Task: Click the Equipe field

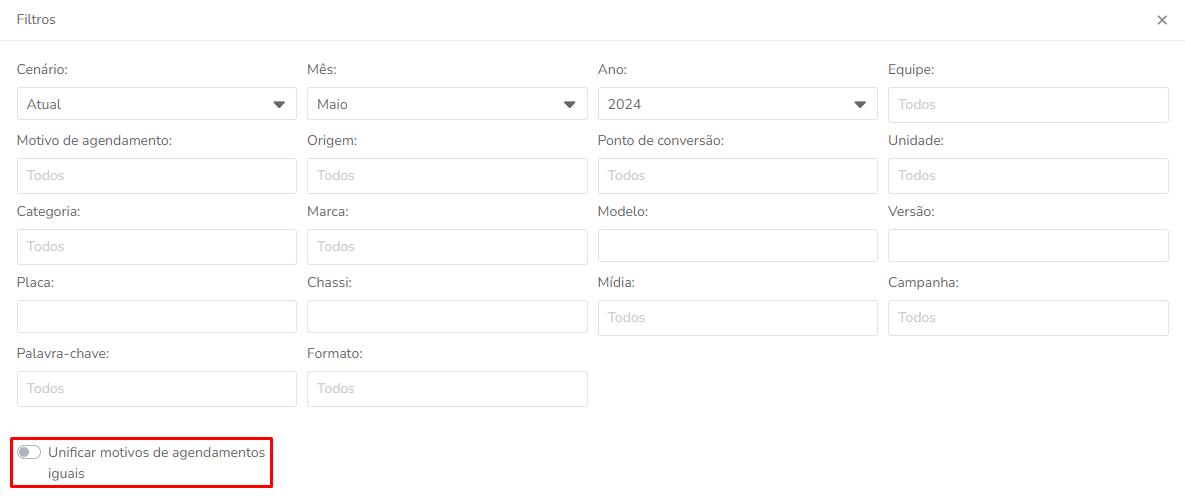Action: (1029, 104)
